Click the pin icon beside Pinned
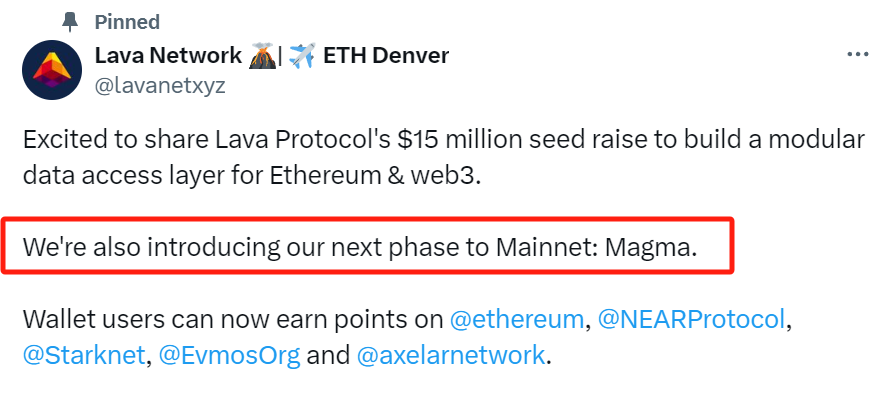This screenshot has width=883, height=400. [70, 22]
